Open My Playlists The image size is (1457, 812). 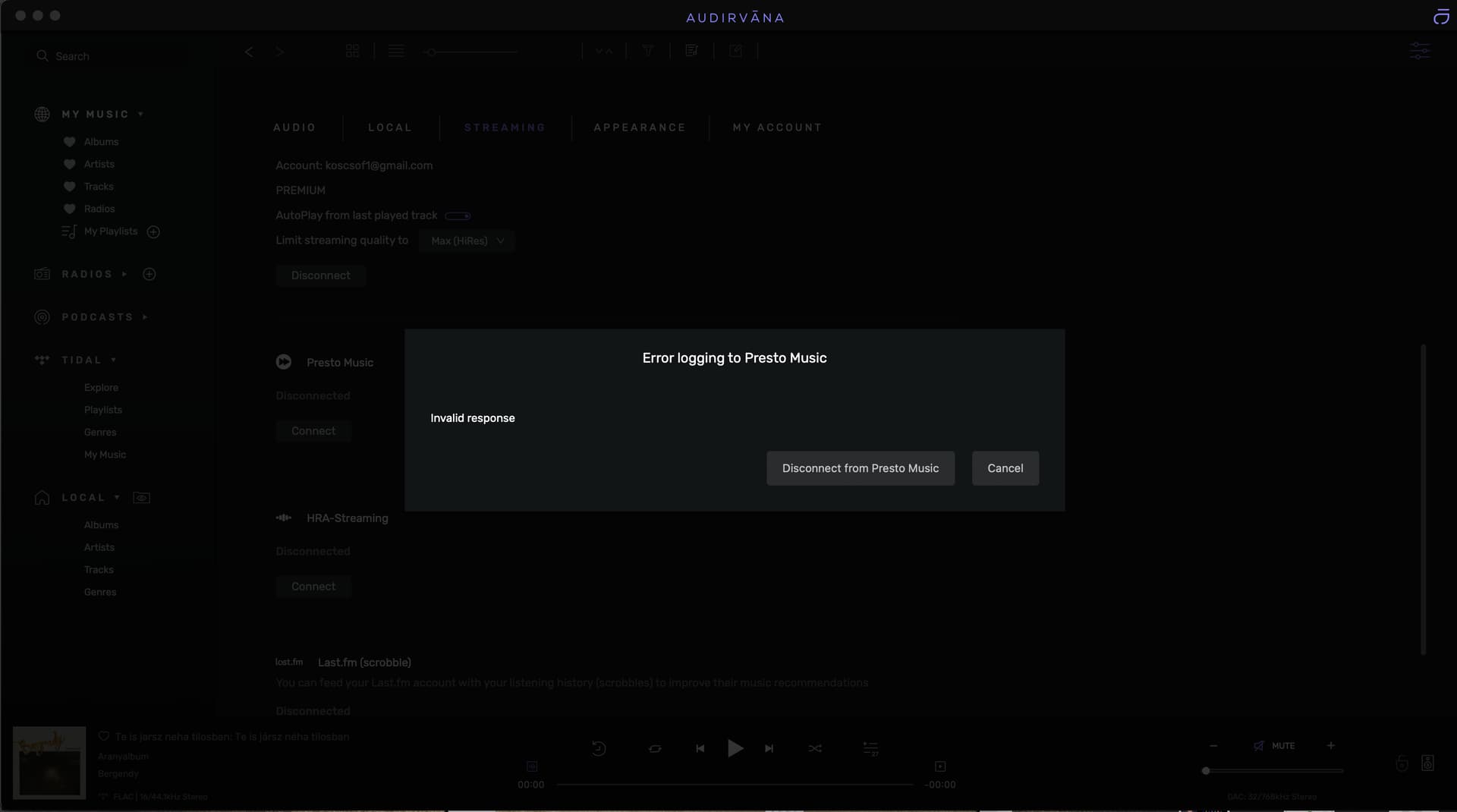111,231
